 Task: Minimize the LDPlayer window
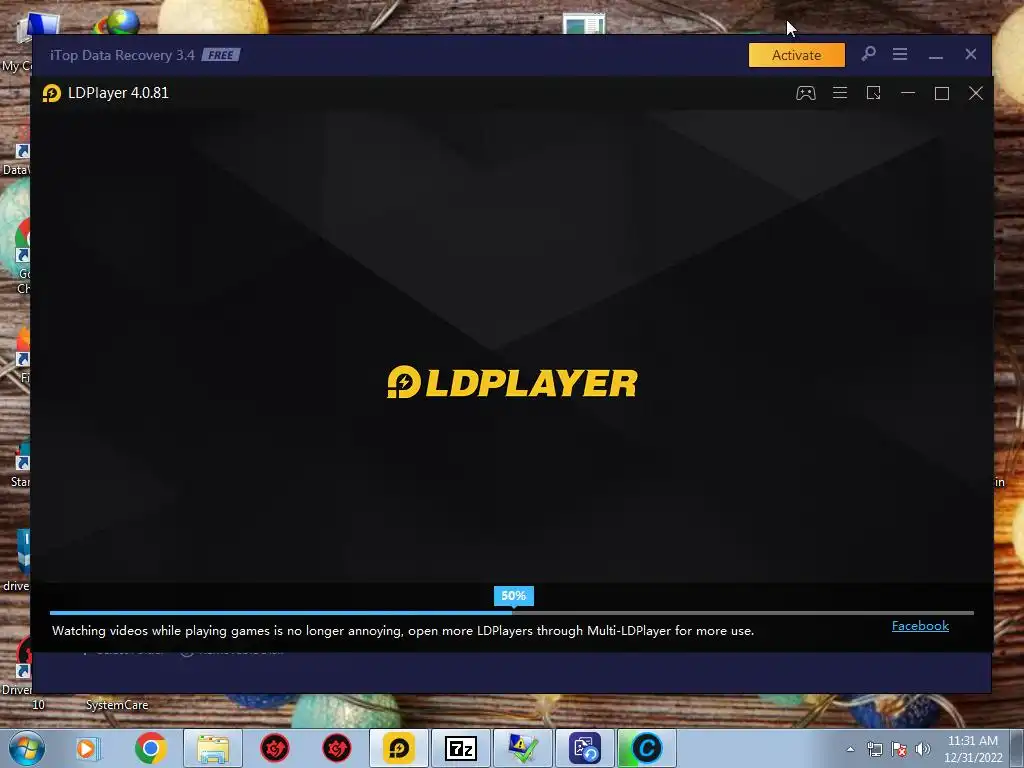click(908, 93)
